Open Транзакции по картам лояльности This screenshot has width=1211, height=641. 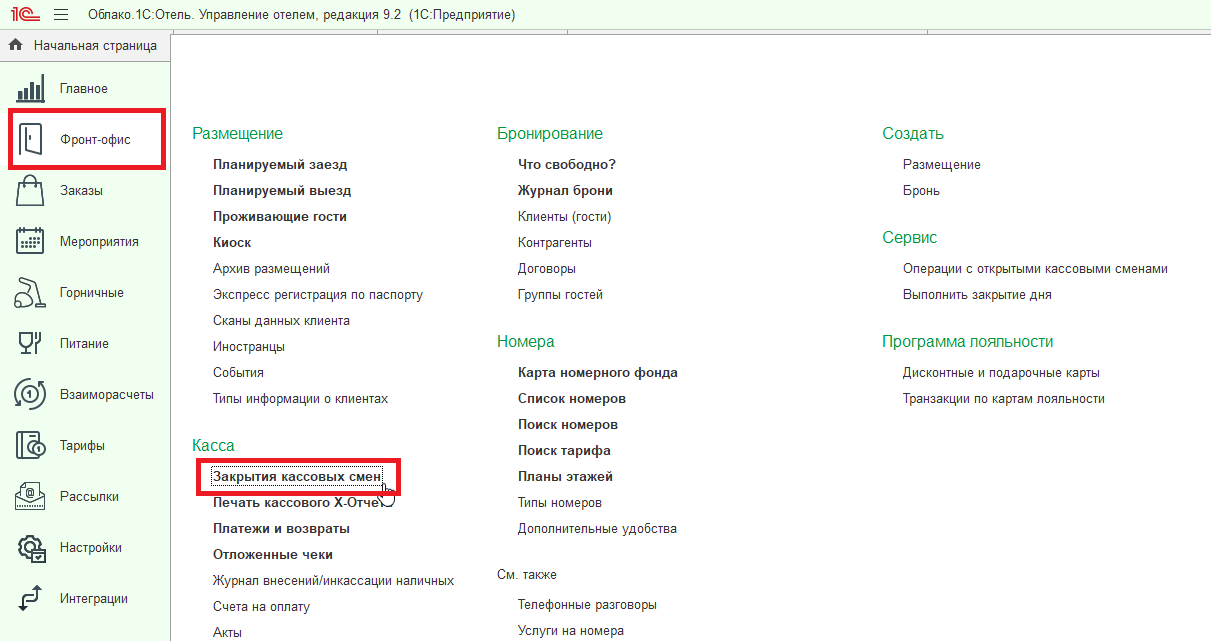click(x=1004, y=399)
